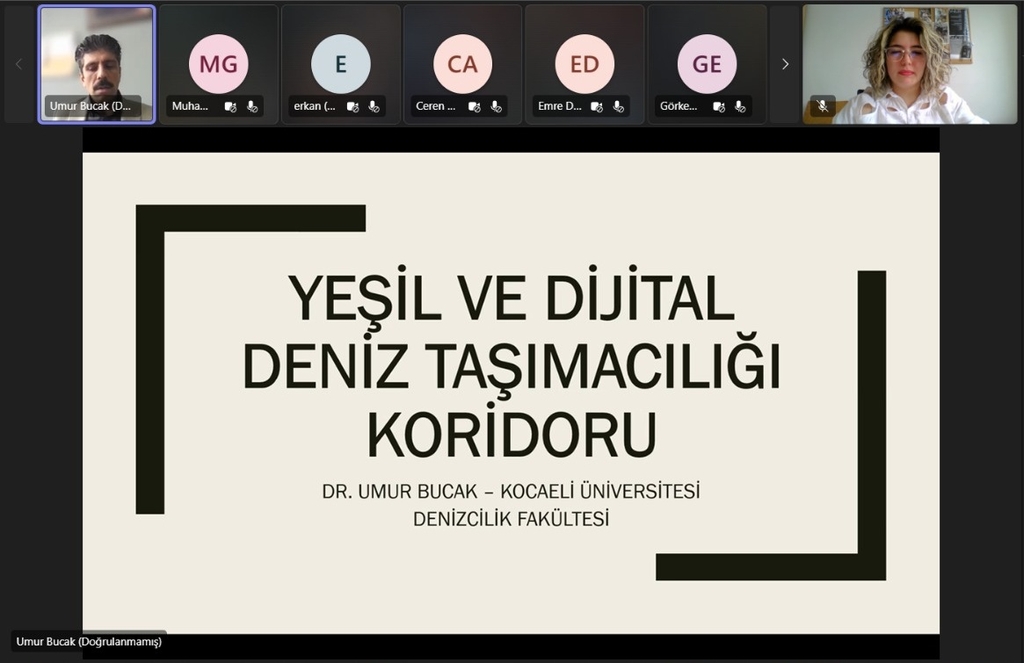Click the muted mic icon on Ceren tile
Image resolution: width=1024 pixels, height=663 pixels.
[x=496, y=106]
